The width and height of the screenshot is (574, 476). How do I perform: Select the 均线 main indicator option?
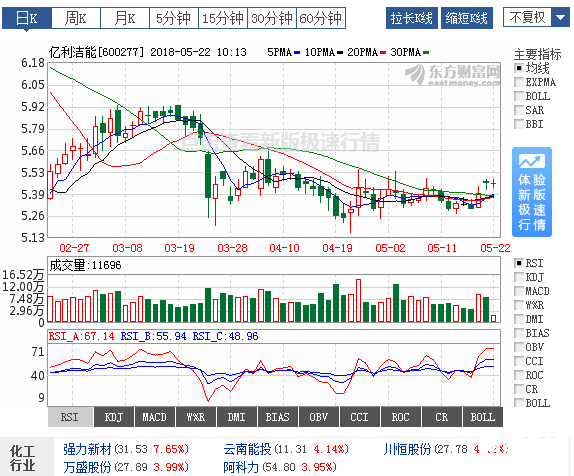pyautogui.click(x=532, y=68)
